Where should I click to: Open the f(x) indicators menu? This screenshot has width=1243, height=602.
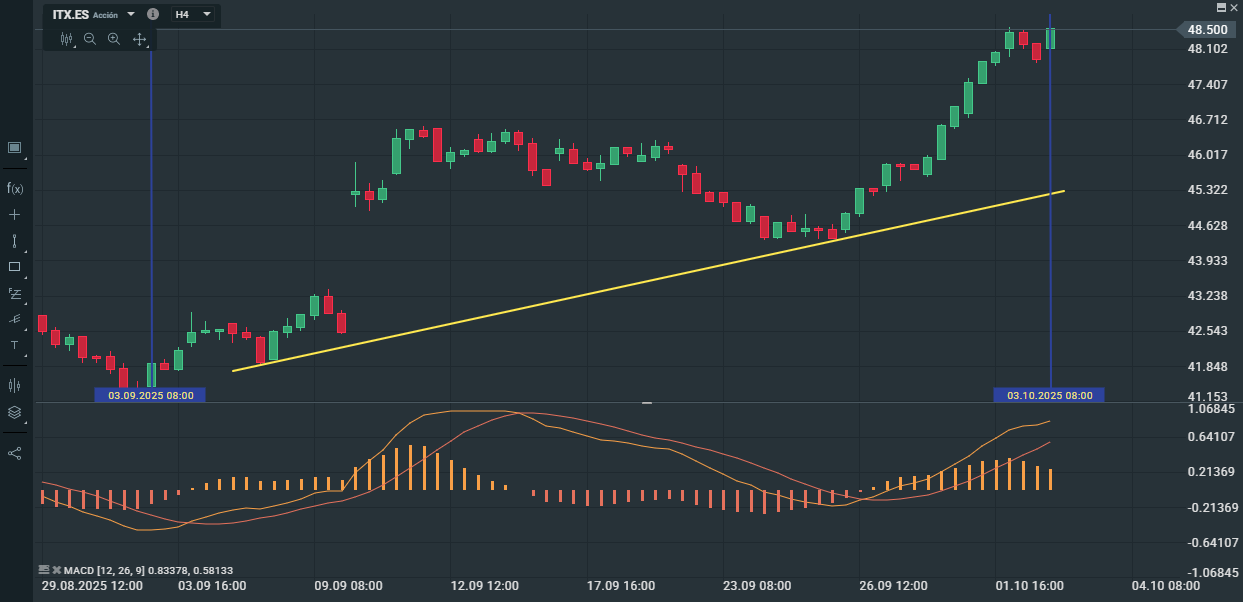click(x=15, y=188)
